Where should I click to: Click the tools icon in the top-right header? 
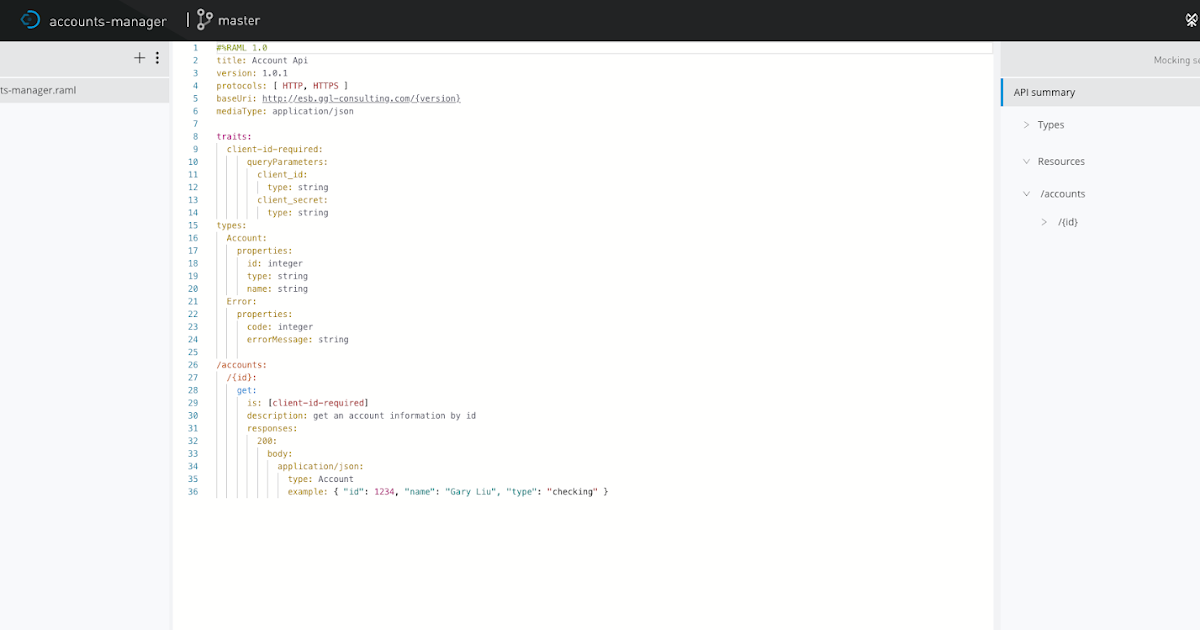[1190, 19]
